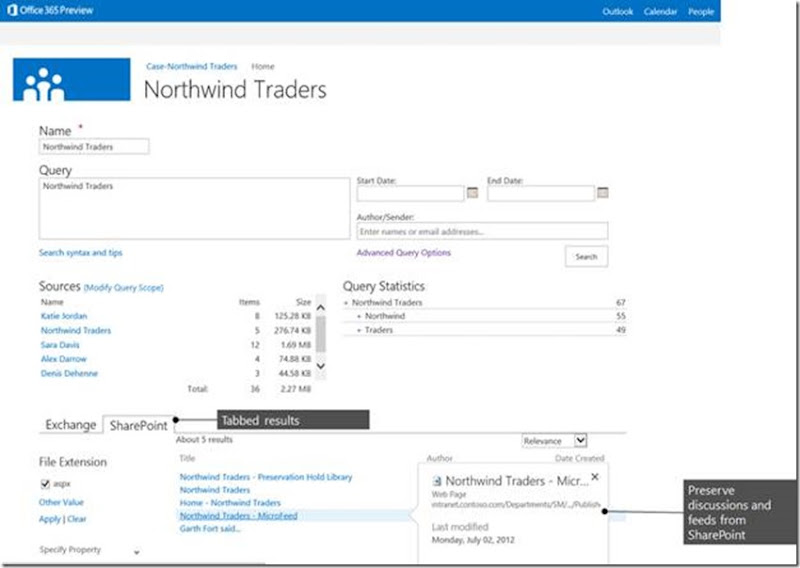The image size is (800, 568).
Task: Click the Date Created column header
Action: point(579,458)
